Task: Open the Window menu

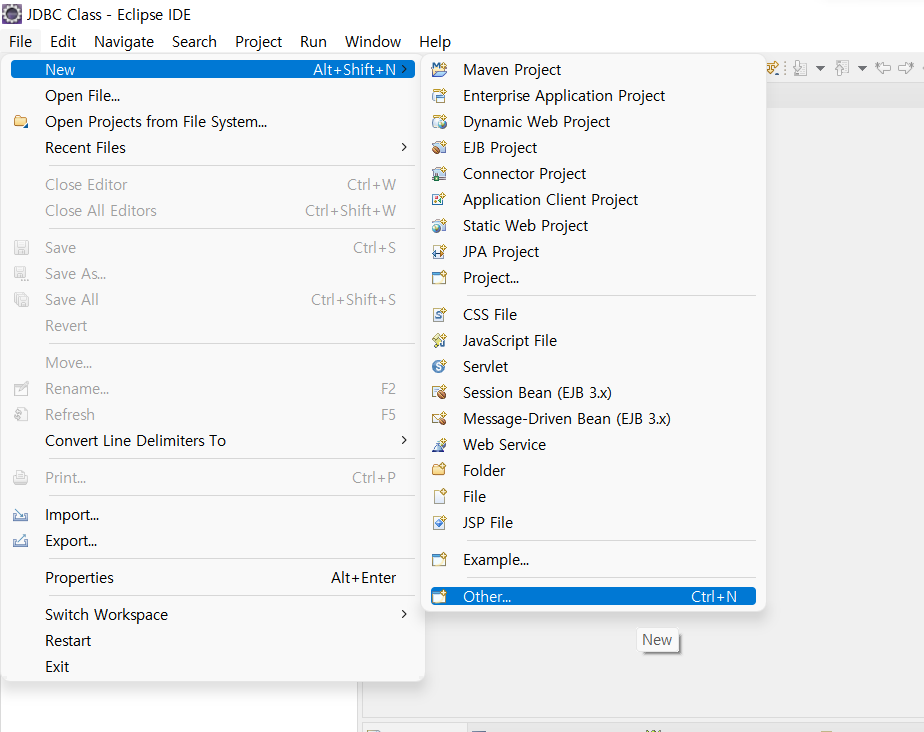Action: (373, 42)
